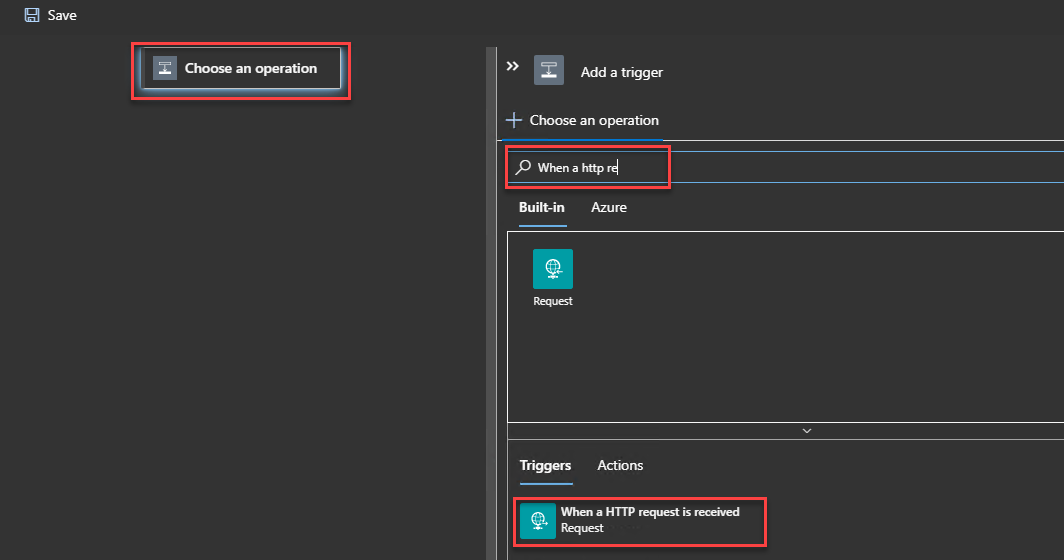Click the HTTP request trigger globe icon
Screen dimensions: 1064x560
(538, 520)
